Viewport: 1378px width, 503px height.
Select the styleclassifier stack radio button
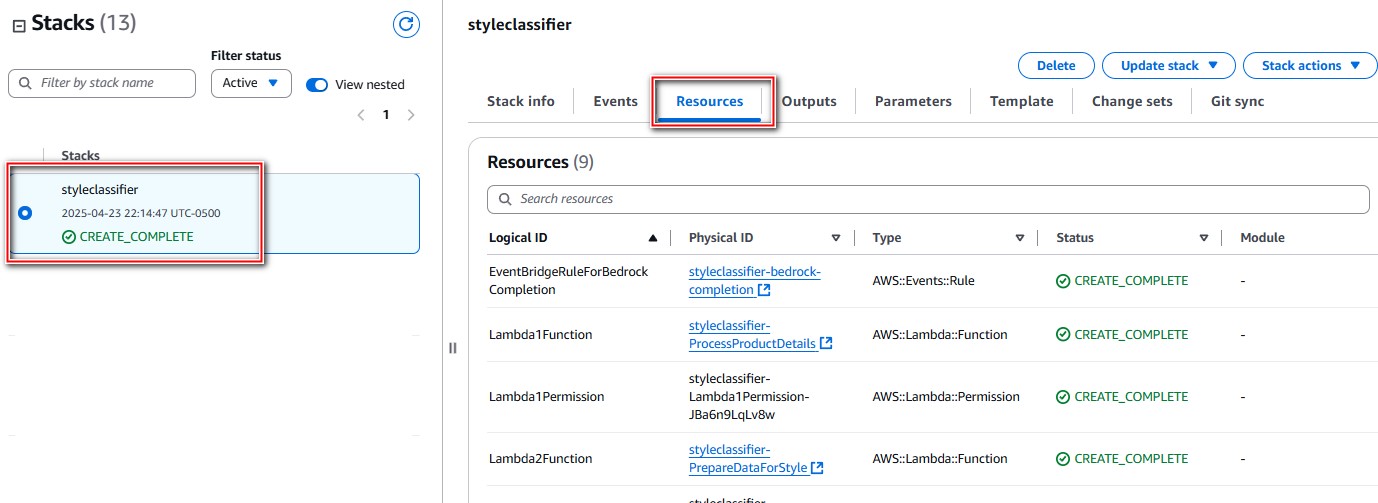tap(25, 213)
